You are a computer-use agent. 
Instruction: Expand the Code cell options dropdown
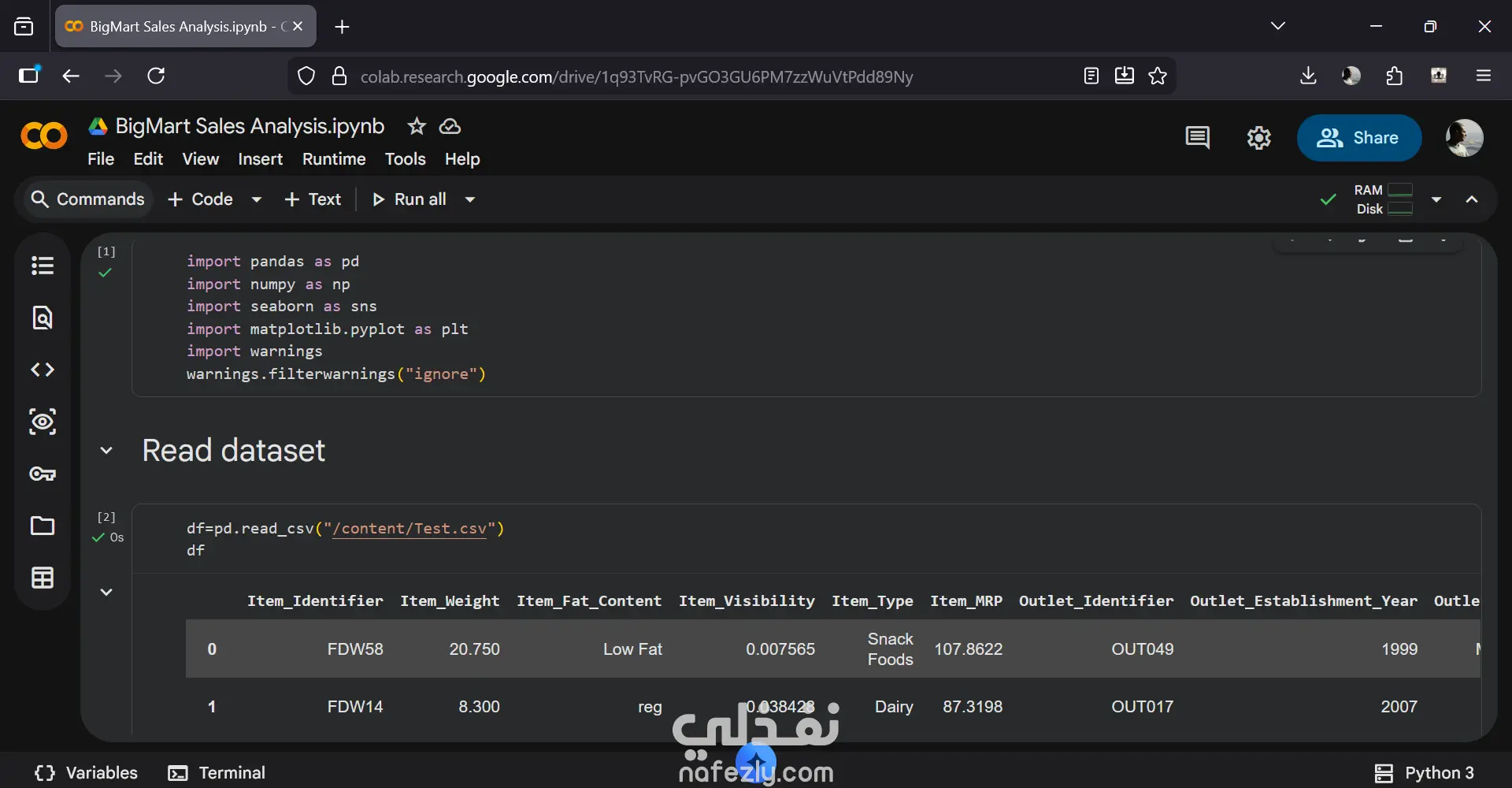[256, 199]
